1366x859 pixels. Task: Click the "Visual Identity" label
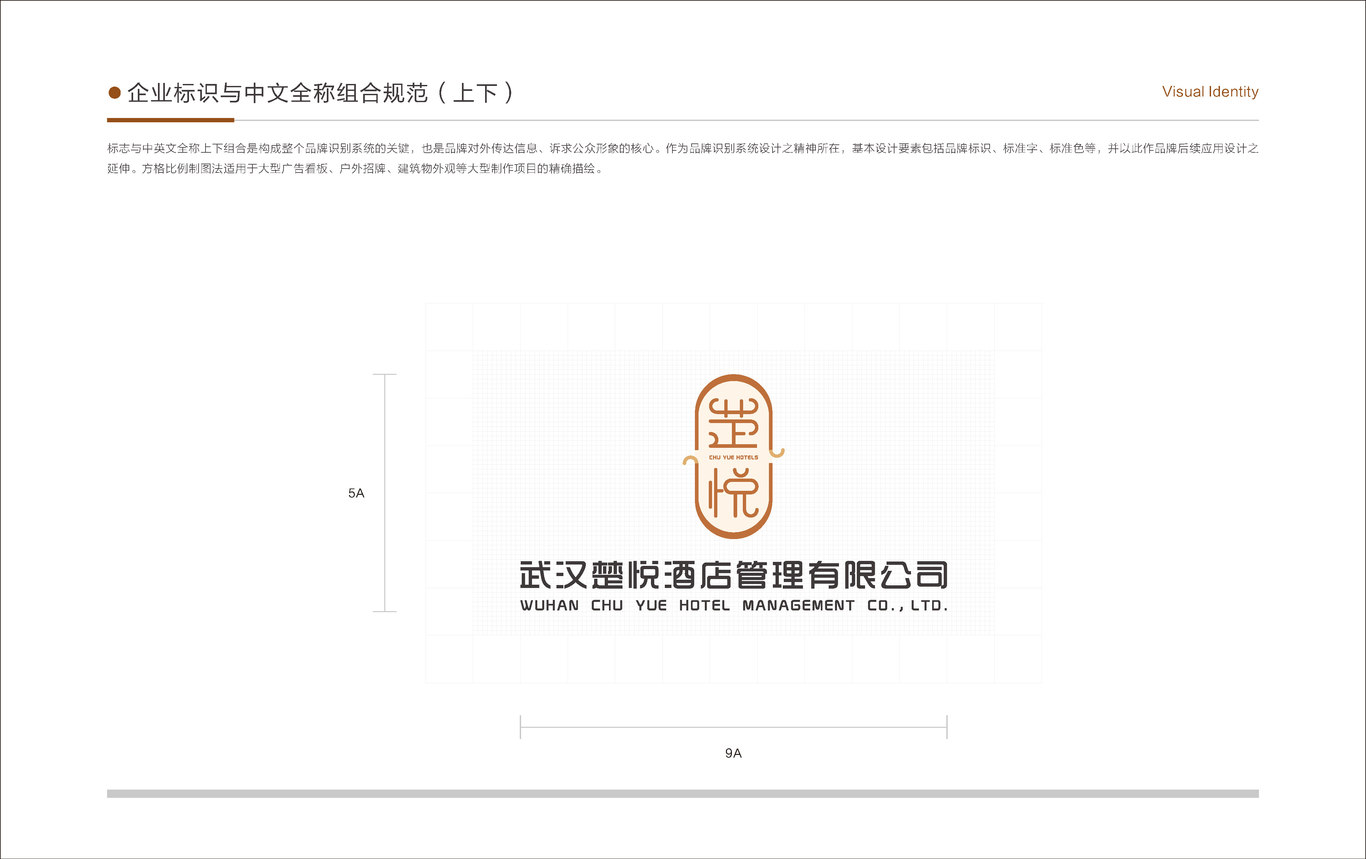[x=1210, y=92]
